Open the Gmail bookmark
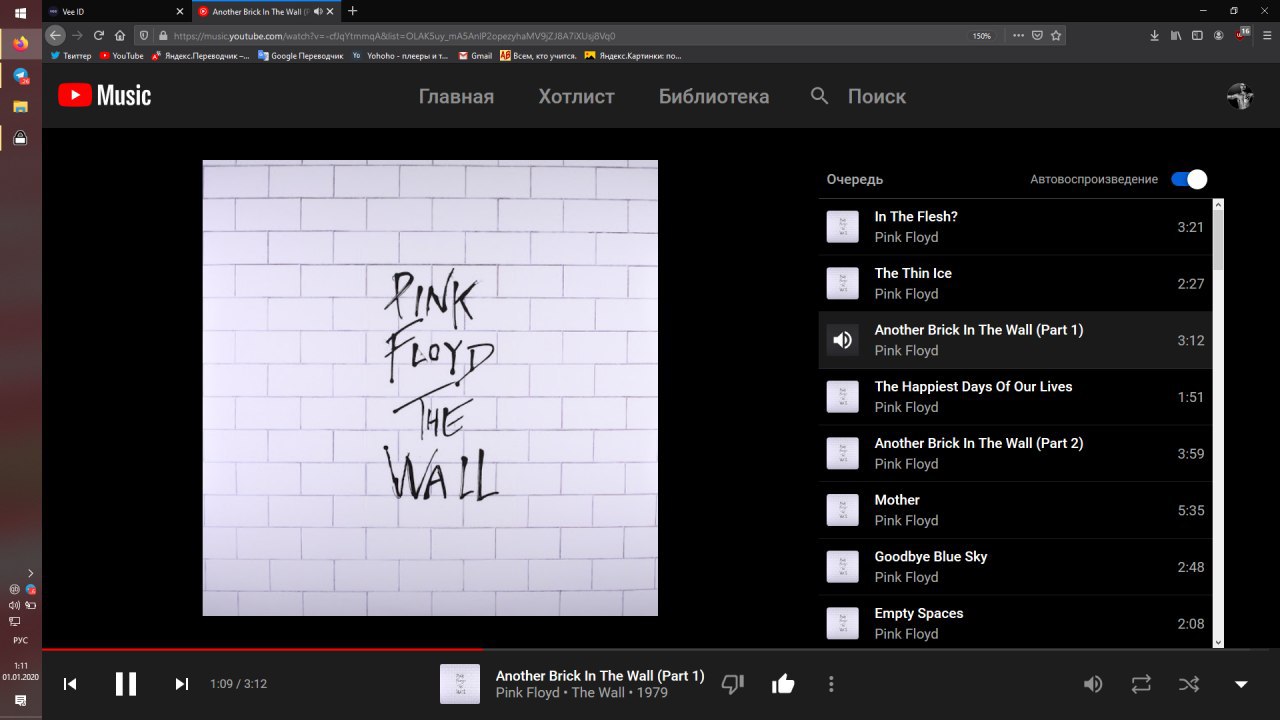The image size is (1280, 720). click(x=475, y=56)
